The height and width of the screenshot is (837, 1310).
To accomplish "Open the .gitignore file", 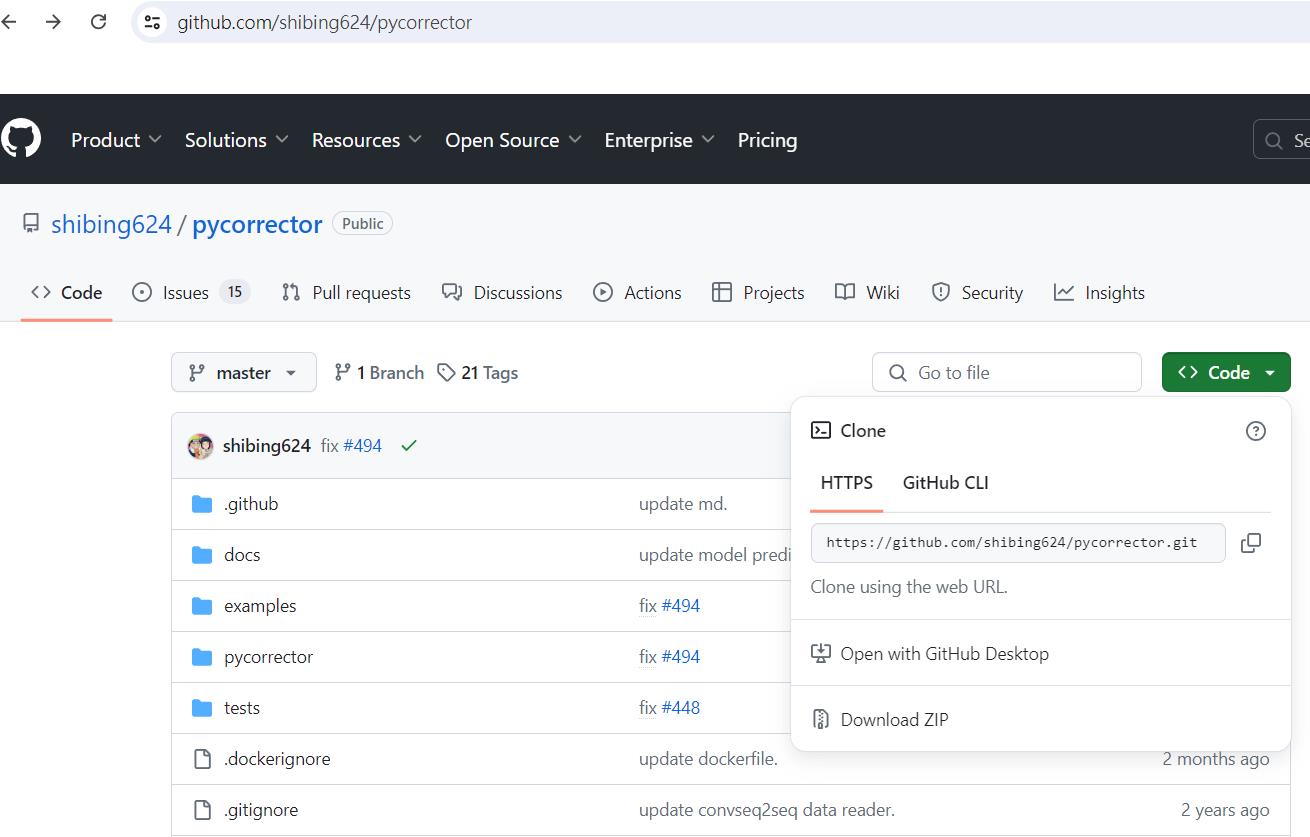I will [x=261, y=810].
